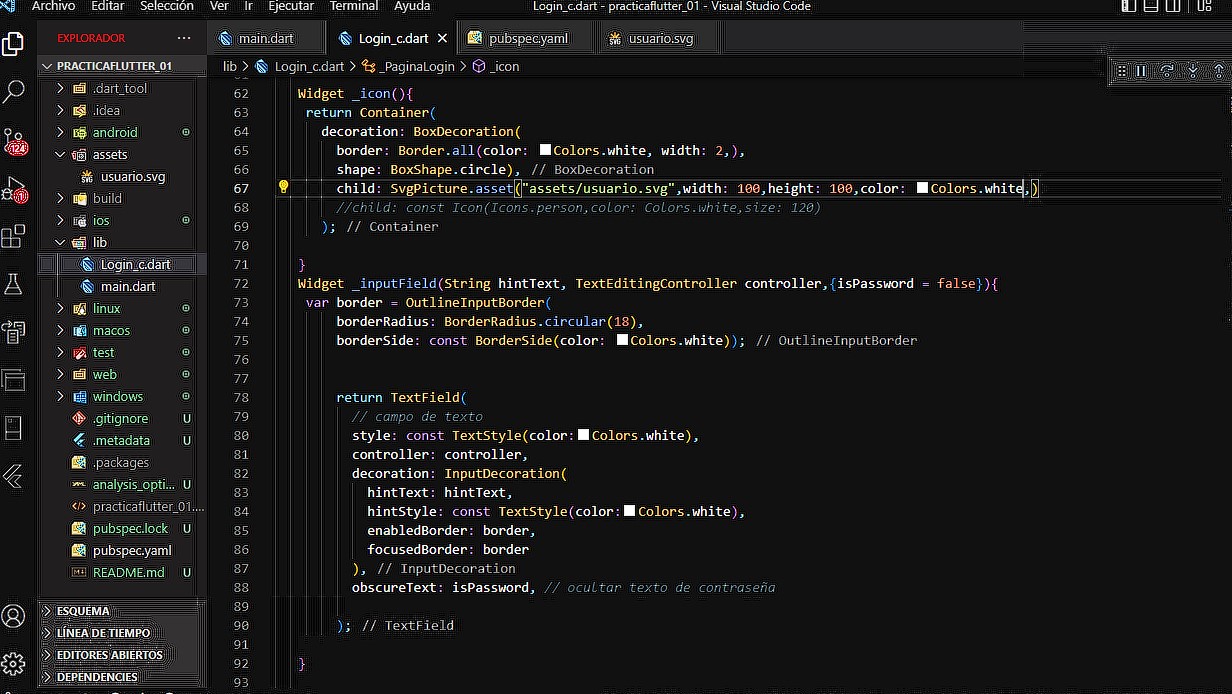Expand the EDITORES ABIERTOS section
This screenshot has width=1232, height=694.
click(121, 655)
